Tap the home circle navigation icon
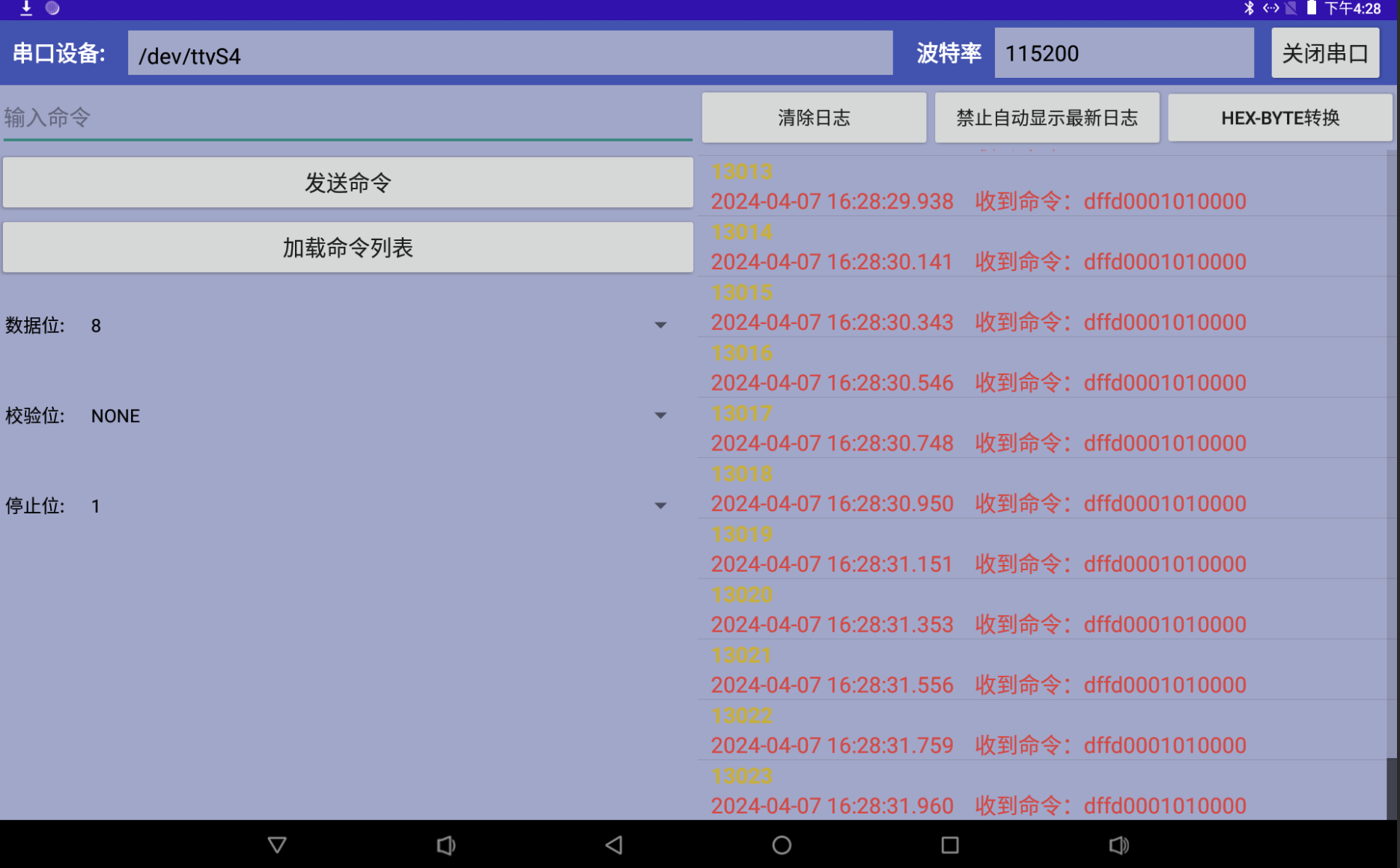Screen dimensions: 1400x868 pyautogui.click(x=782, y=845)
